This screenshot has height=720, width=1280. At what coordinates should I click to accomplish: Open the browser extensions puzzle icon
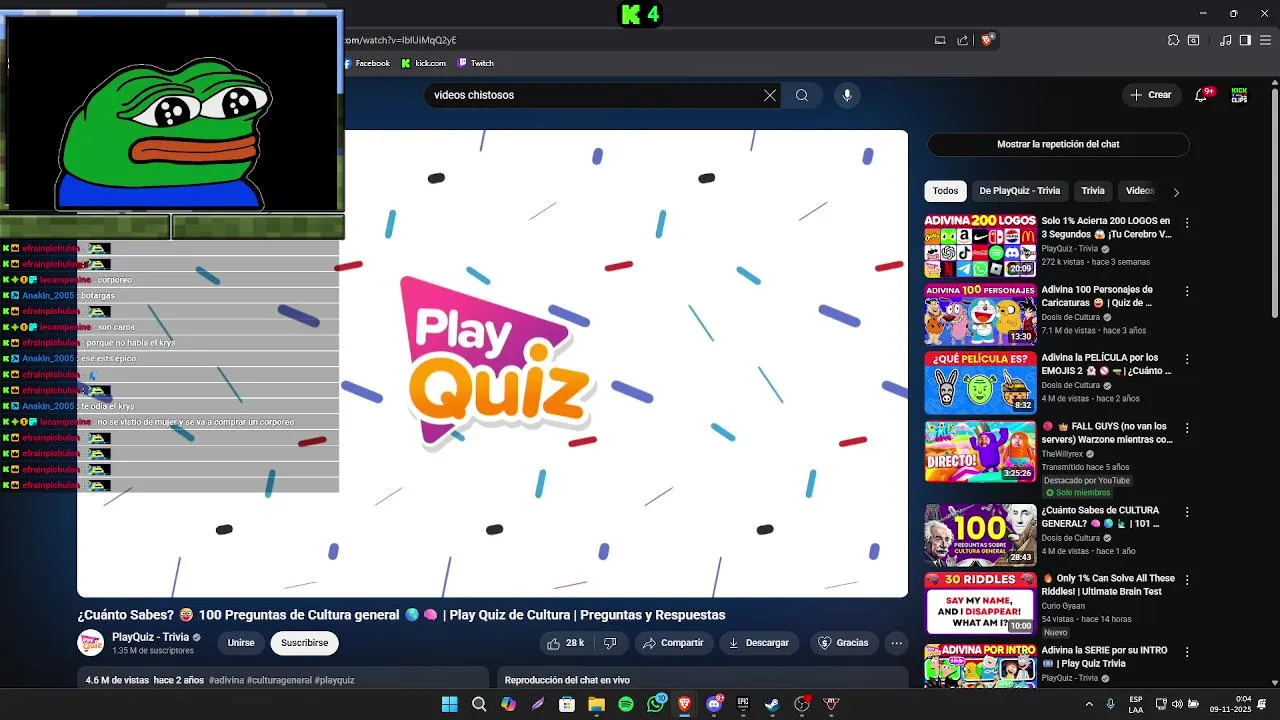pyautogui.click(x=1174, y=40)
